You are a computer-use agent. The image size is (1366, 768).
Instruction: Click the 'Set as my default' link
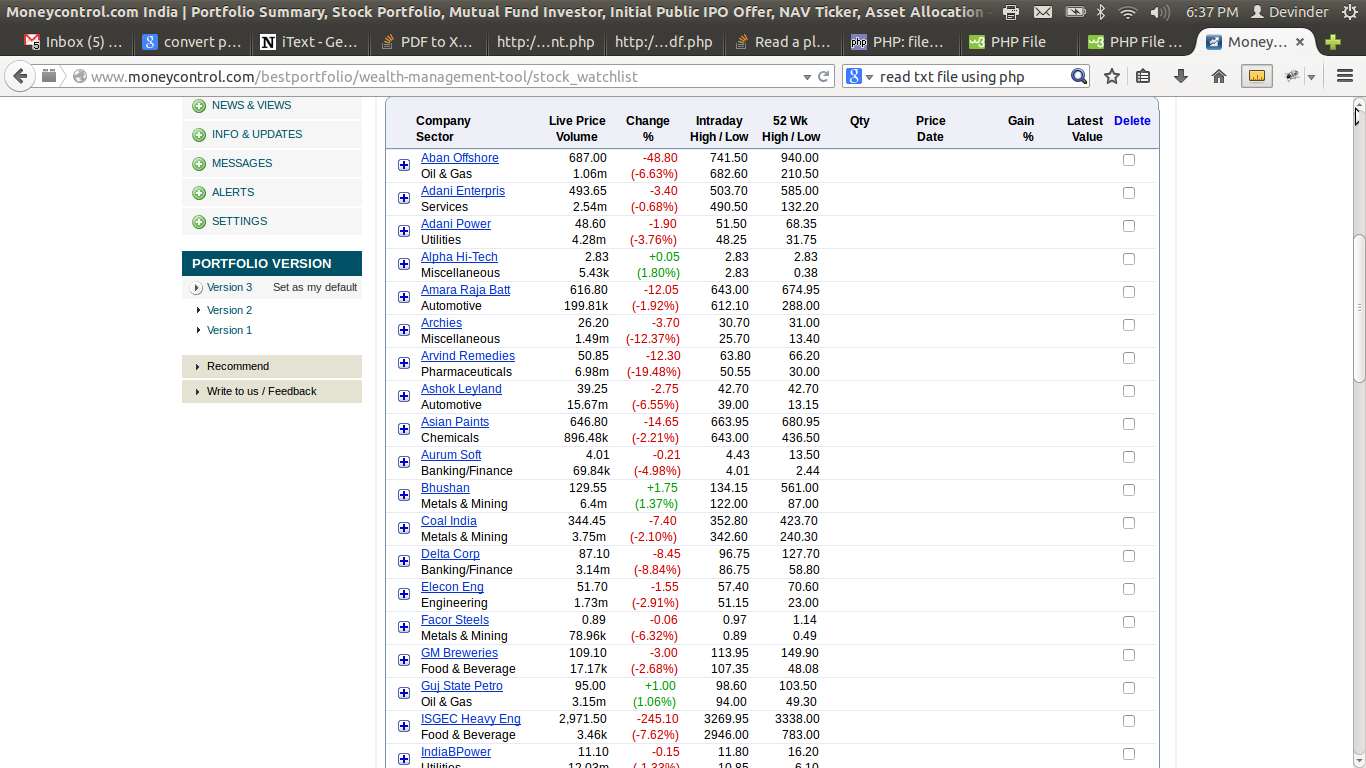(x=315, y=287)
